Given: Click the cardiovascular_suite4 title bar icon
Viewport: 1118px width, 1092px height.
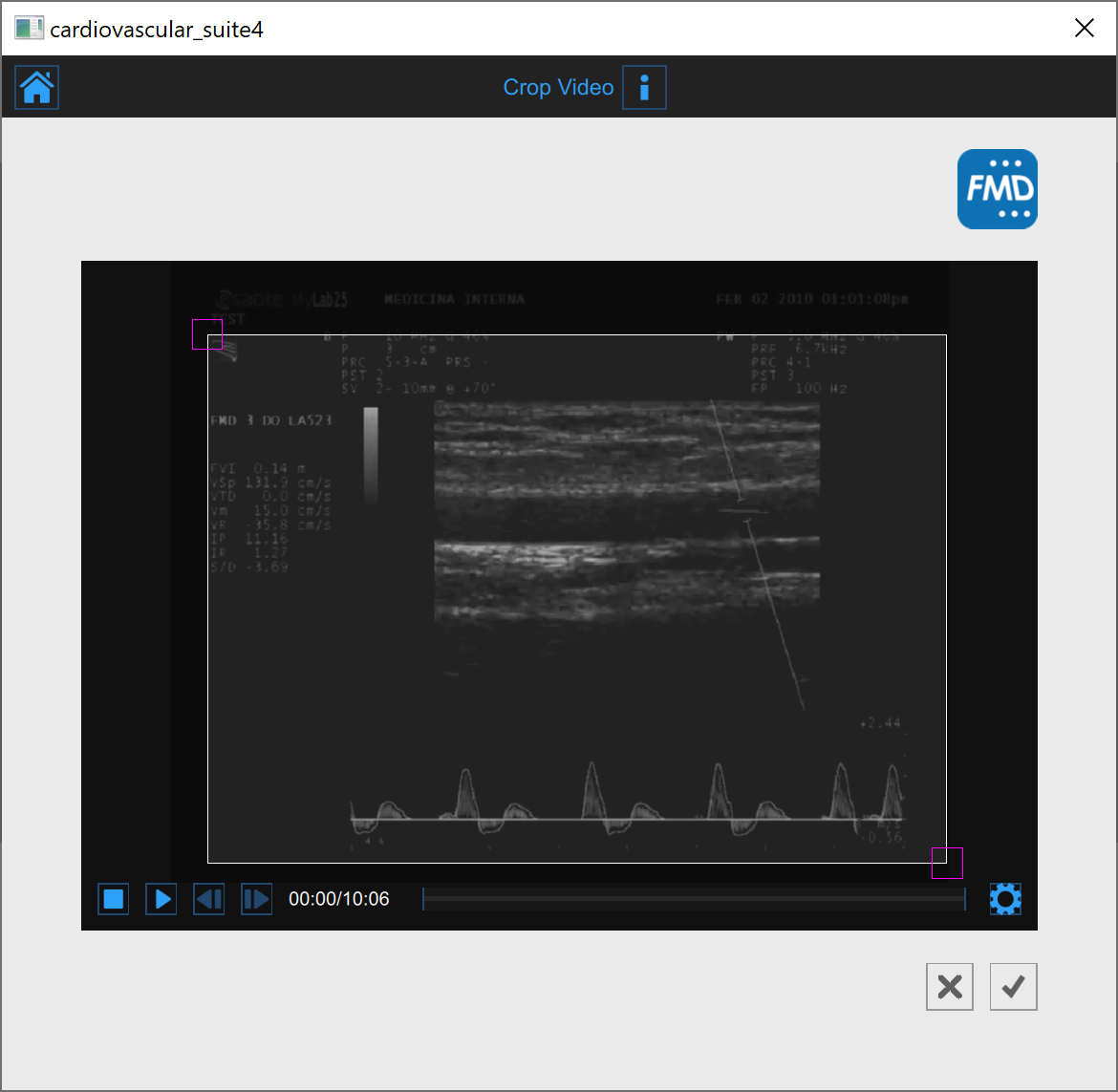Looking at the screenshot, I should (x=29, y=29).
